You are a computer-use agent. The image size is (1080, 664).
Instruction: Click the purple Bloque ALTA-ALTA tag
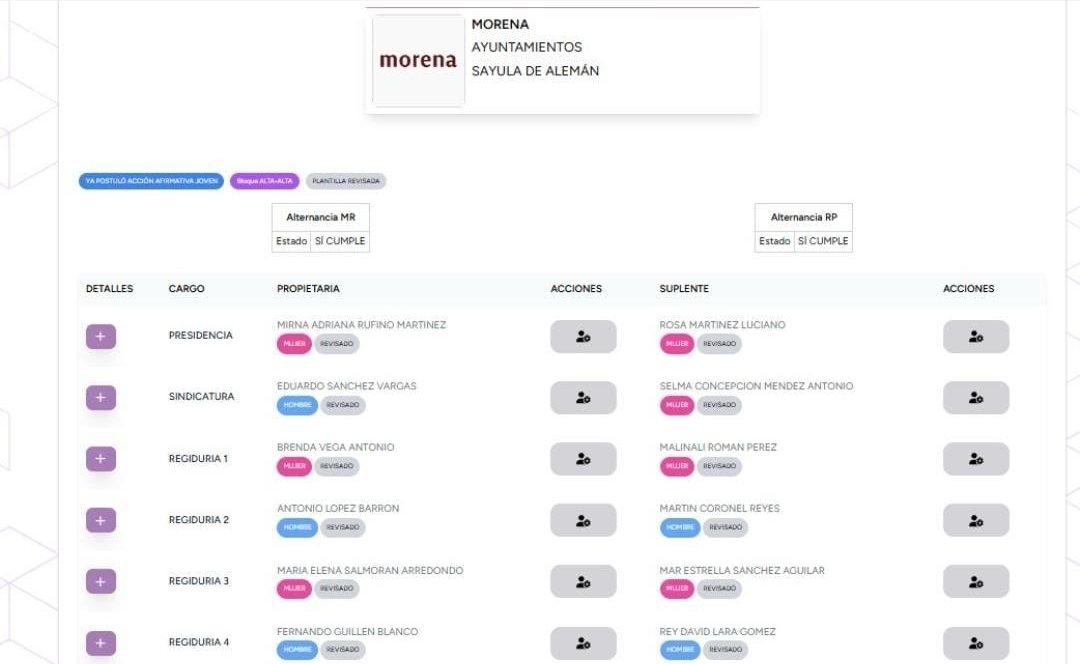tap(264, 181)
